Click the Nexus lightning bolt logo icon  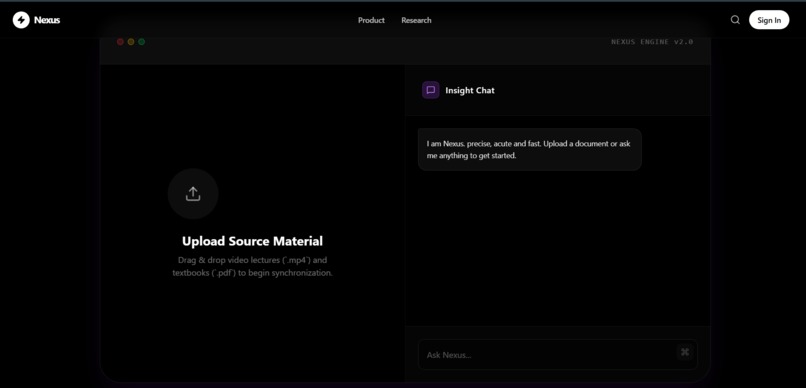click(x=21, y=20)
